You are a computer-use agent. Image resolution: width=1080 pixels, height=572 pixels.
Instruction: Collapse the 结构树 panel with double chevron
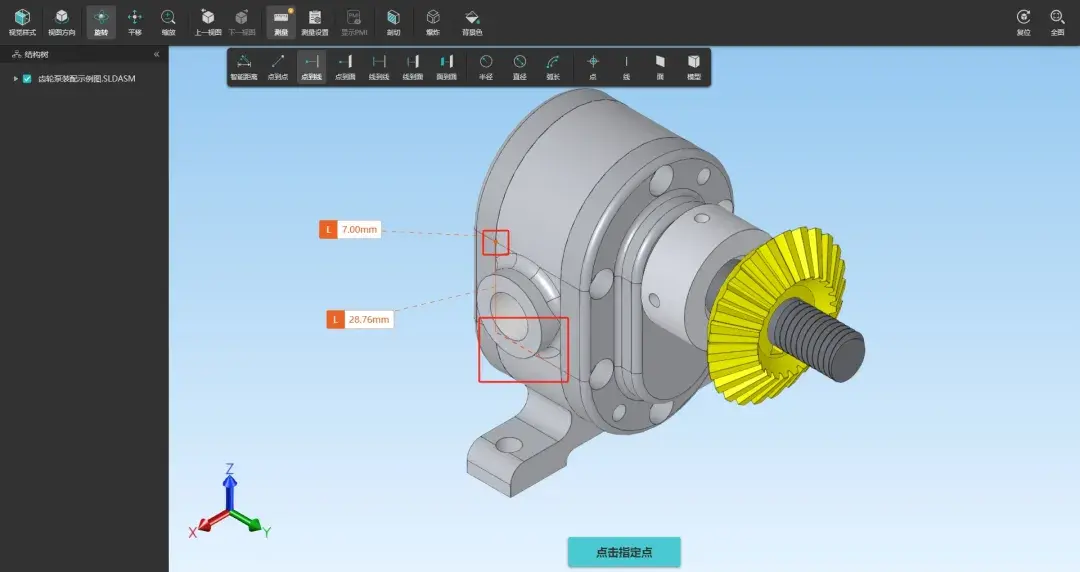tap(156, 54)
